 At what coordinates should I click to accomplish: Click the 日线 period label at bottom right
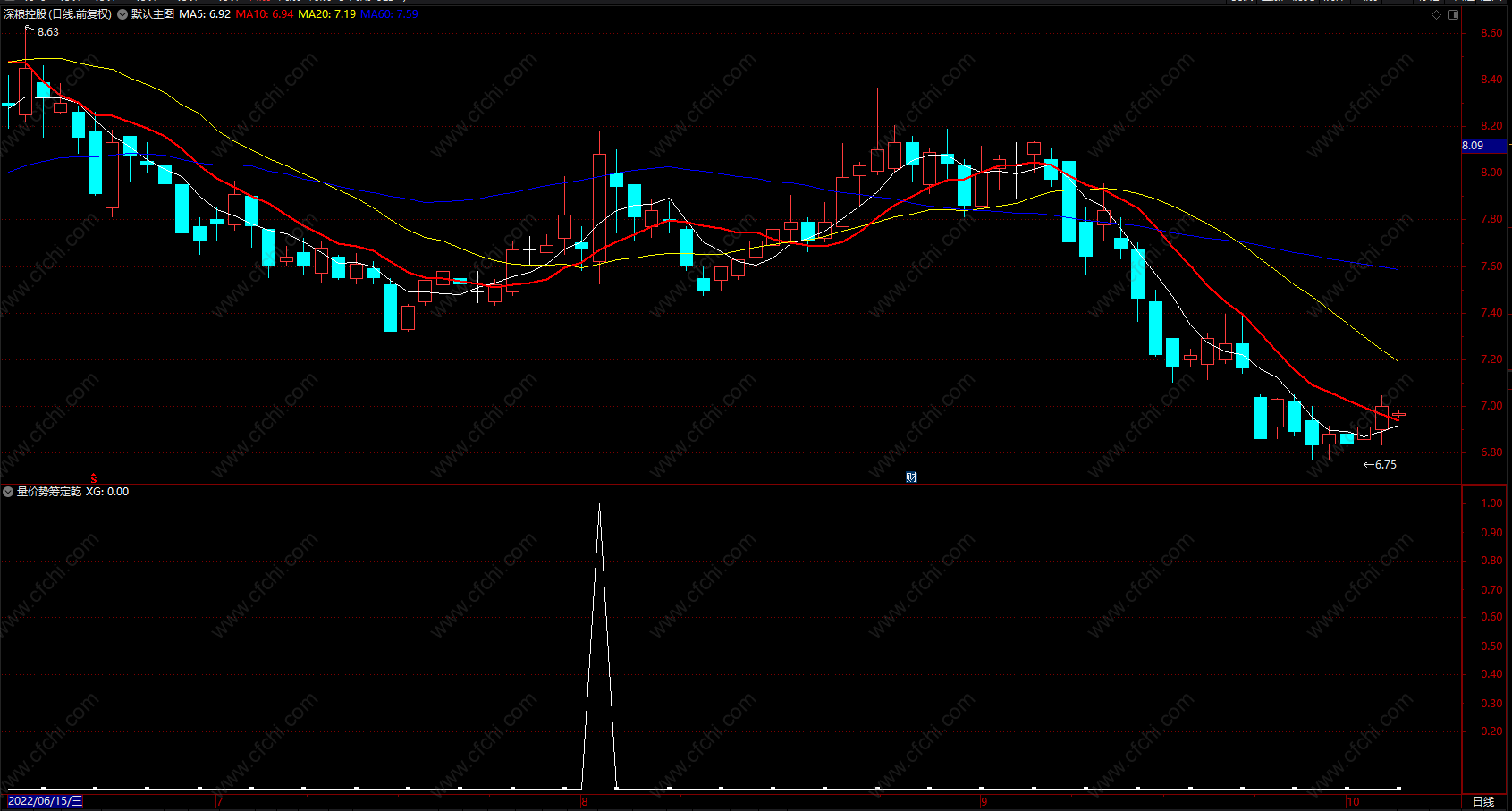(x=1483, y=801)
